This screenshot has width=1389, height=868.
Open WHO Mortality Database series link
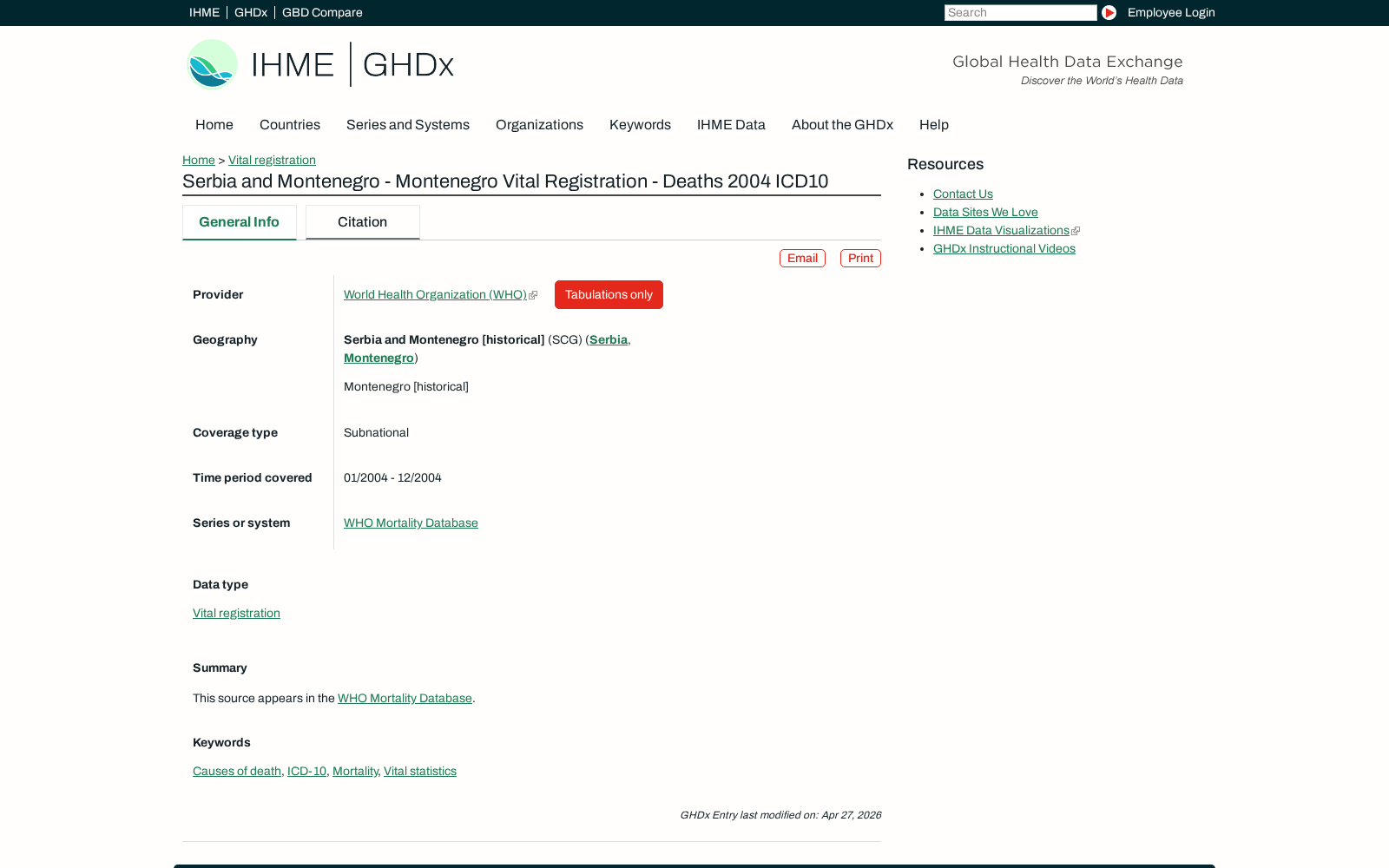pos(411,523)
